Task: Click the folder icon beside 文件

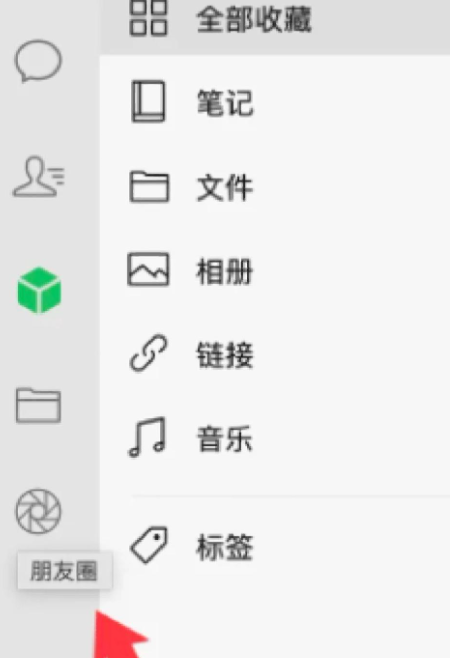Action: tap(149, 186)
